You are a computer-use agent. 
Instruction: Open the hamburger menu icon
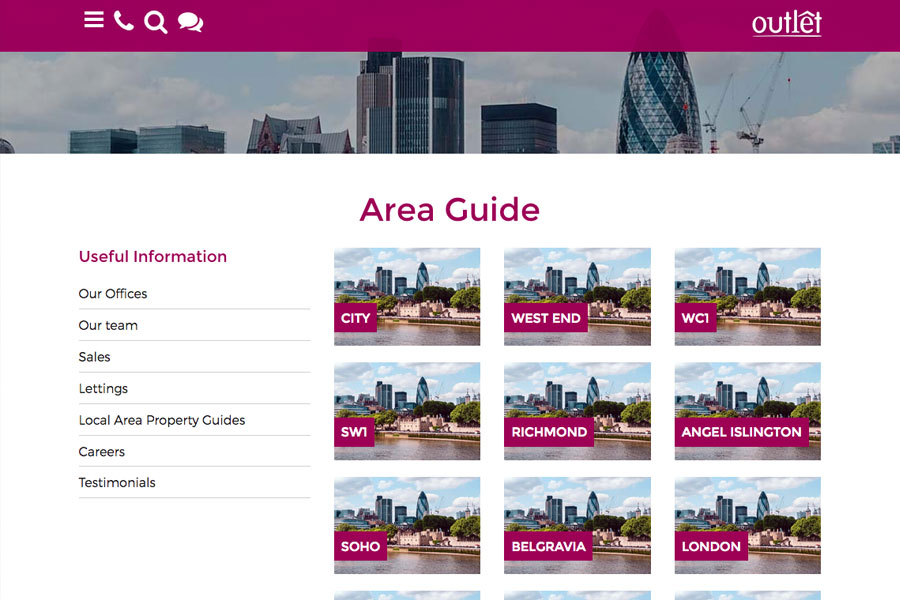(x=94, y=20)
